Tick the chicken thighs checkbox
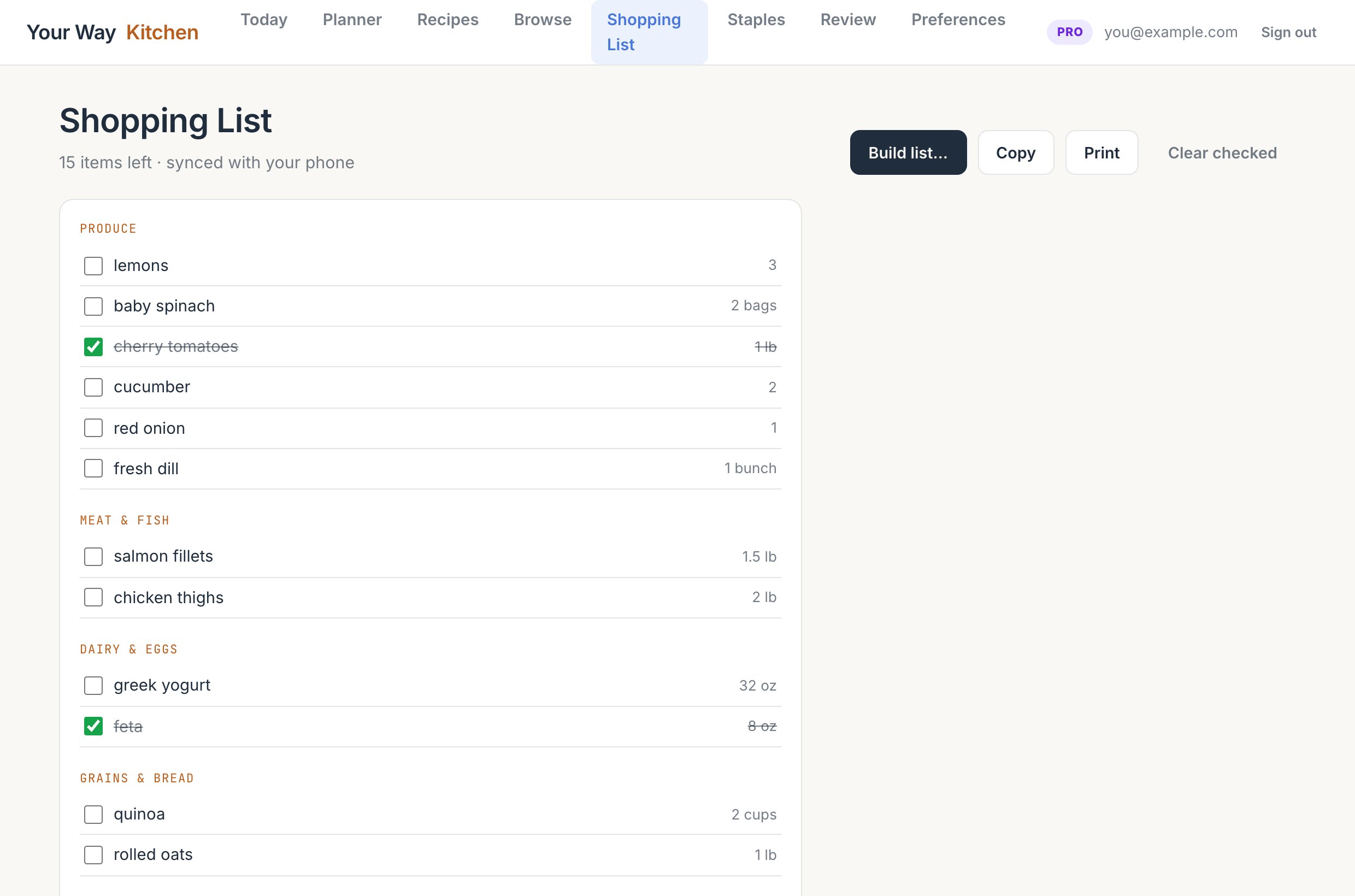Viewport: 1355px width, 896px height. pos(93,597)
